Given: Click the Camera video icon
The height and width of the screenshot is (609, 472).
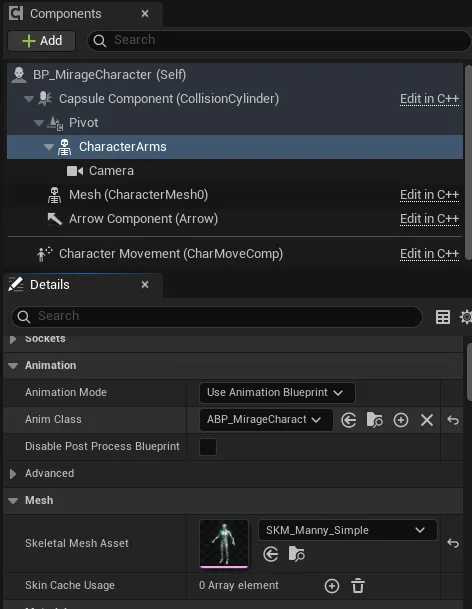Looking at the screenshot, I should click(x=75, y=171).
